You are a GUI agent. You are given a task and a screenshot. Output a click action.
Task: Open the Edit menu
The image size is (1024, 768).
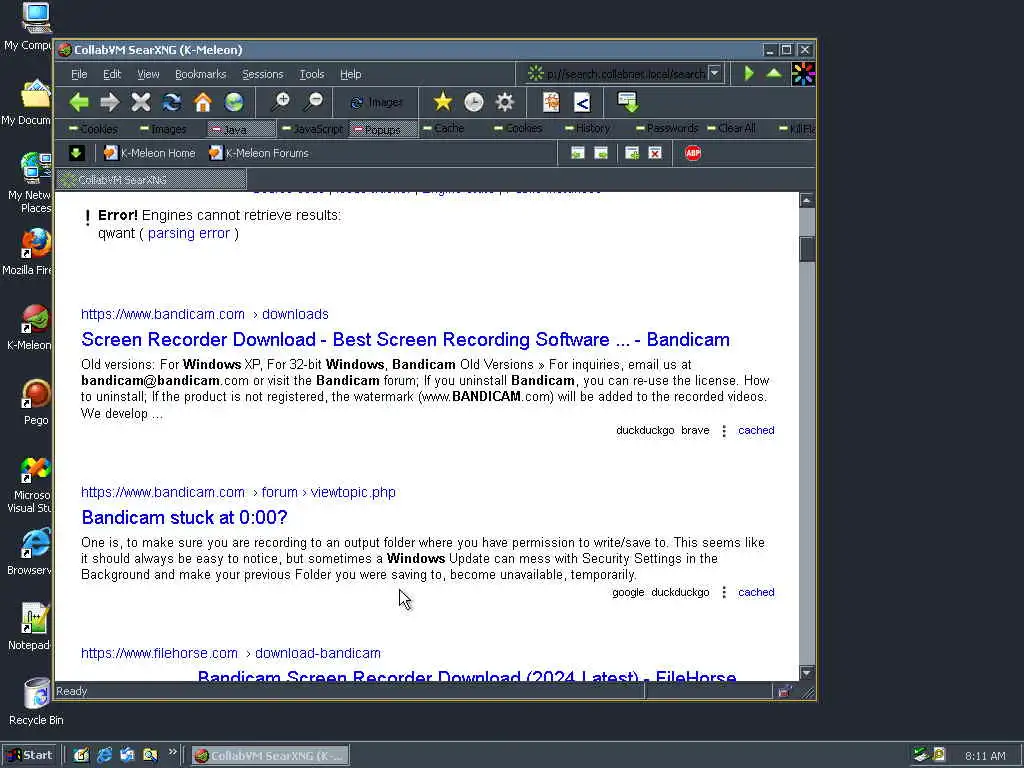[x=112, y=74]
